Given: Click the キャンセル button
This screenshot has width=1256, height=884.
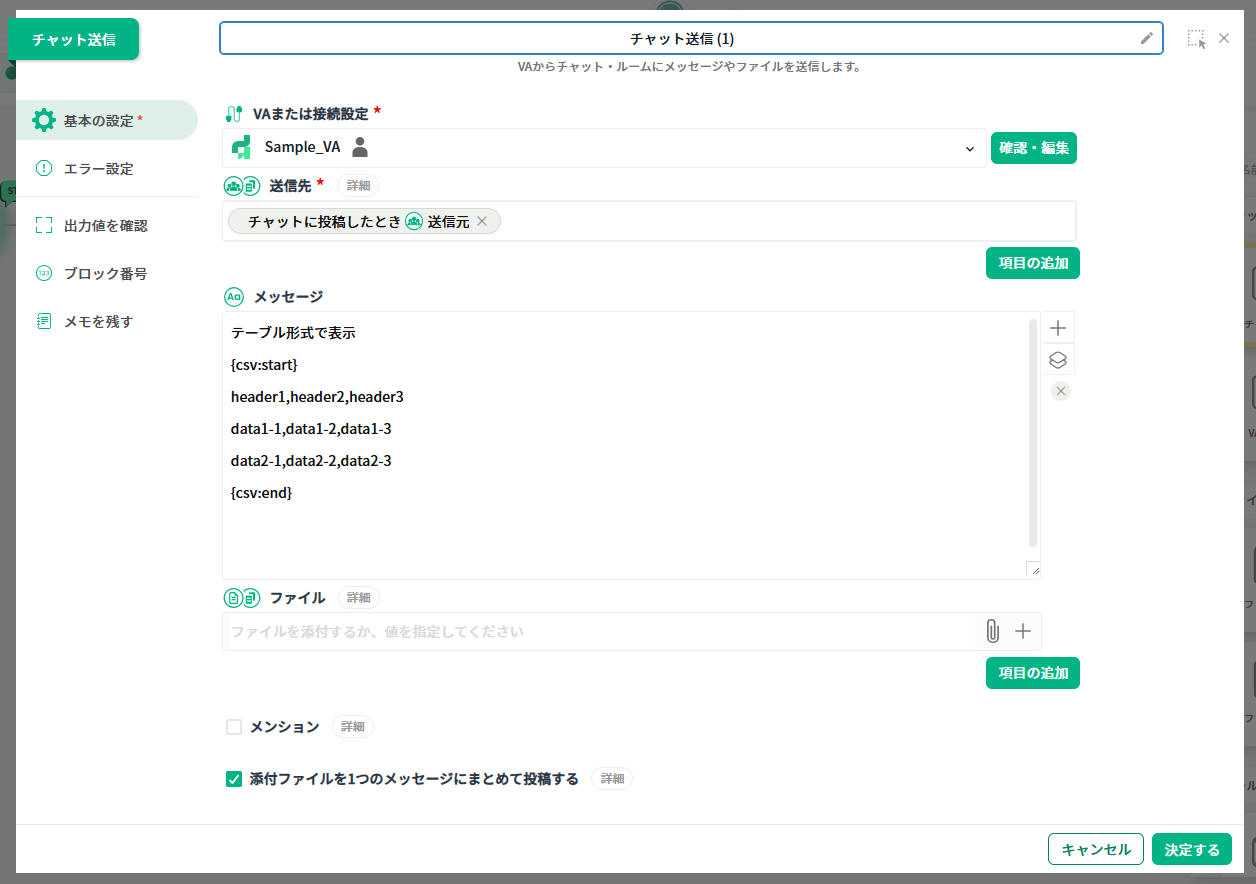Looking at the screenshot, I should (1095, 849).
